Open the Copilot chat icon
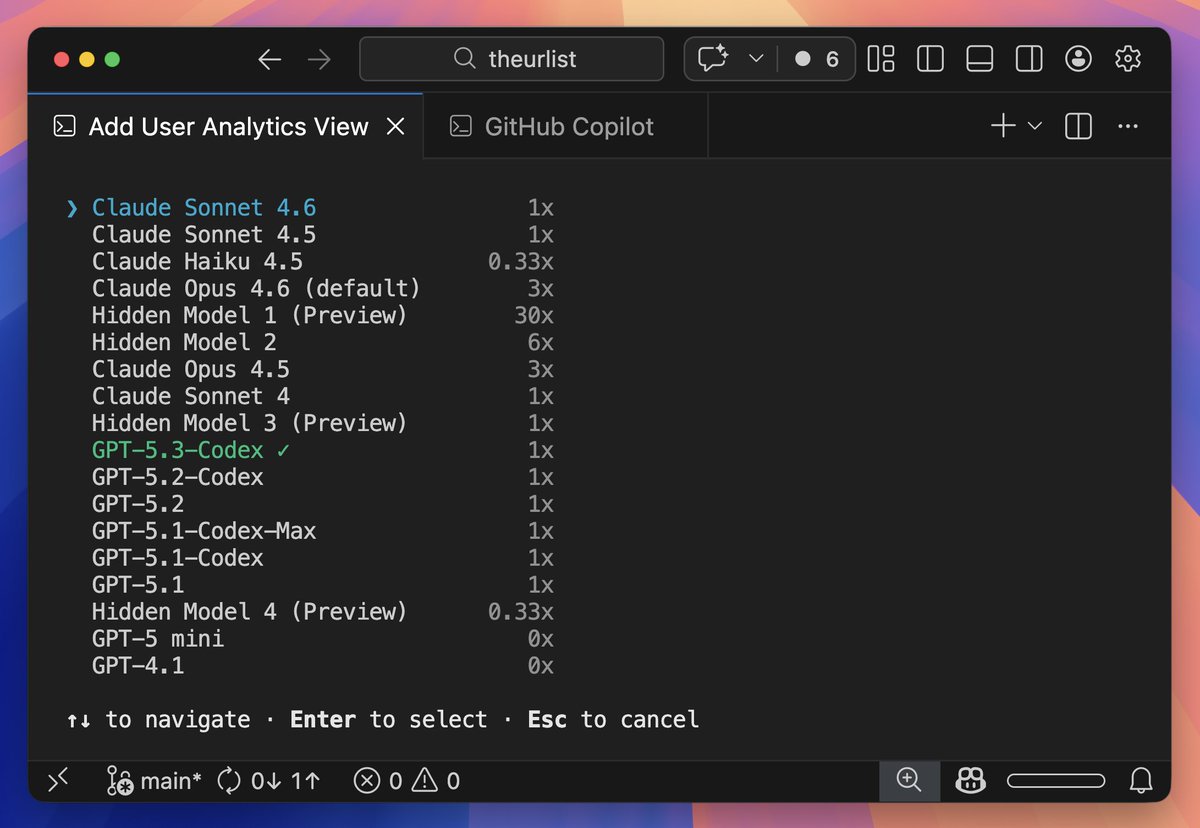This screenshot has height=828, width=1200. pos(713,59)
